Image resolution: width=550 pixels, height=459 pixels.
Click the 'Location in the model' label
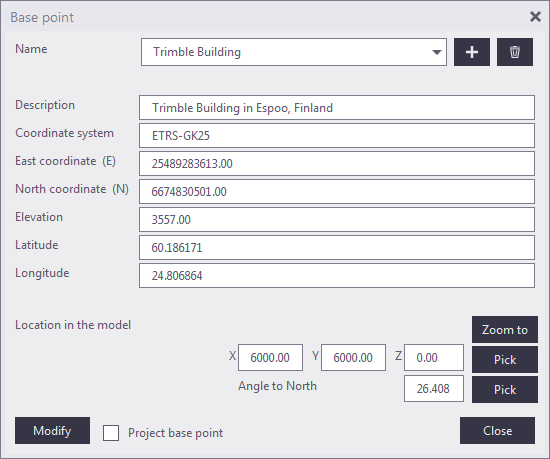(73, 325)
